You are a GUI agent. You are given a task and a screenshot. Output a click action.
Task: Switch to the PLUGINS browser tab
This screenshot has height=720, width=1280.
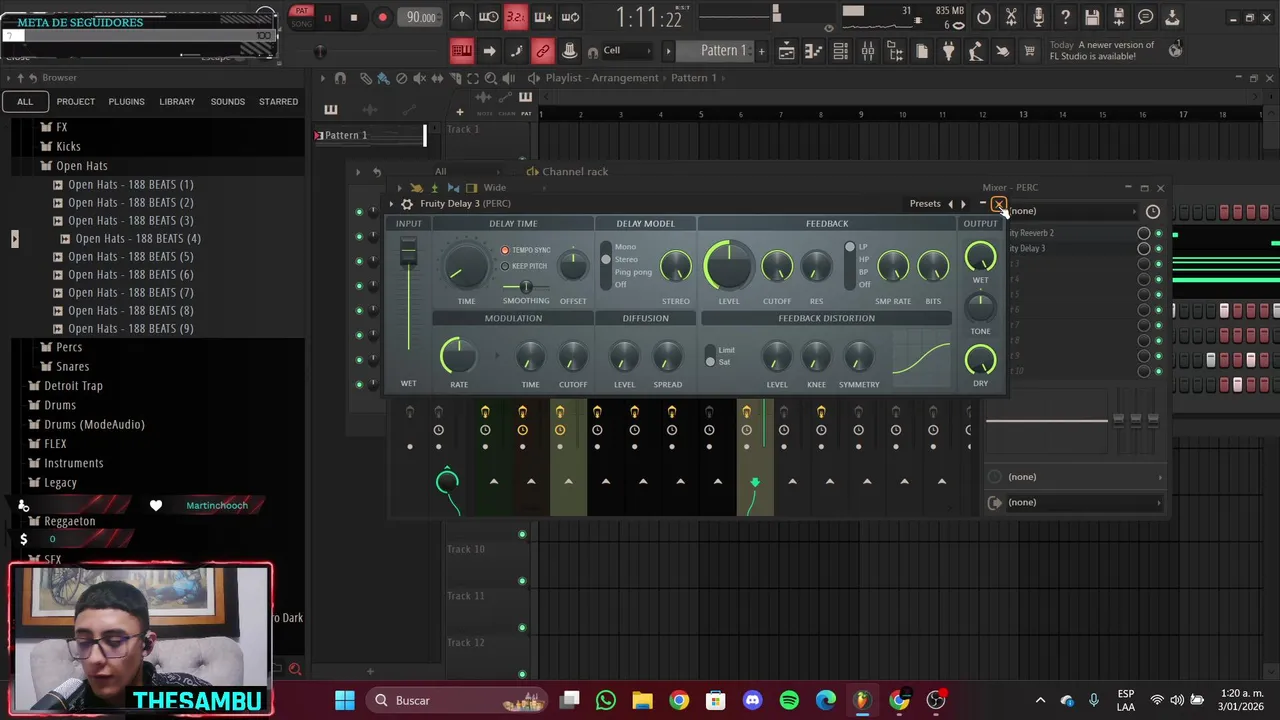click(126, 102)
